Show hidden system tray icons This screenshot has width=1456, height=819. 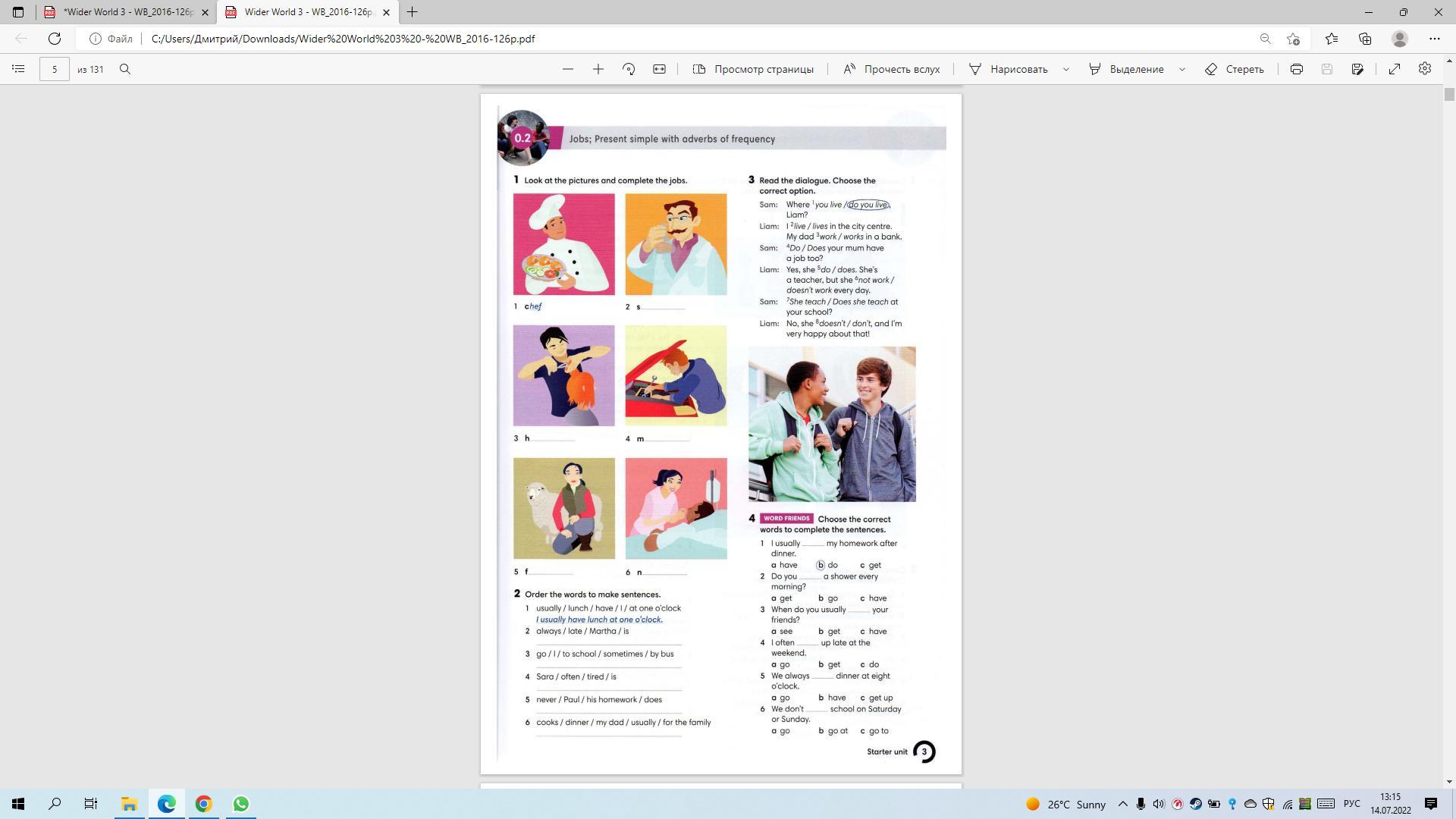click(x=1123, y=804)
